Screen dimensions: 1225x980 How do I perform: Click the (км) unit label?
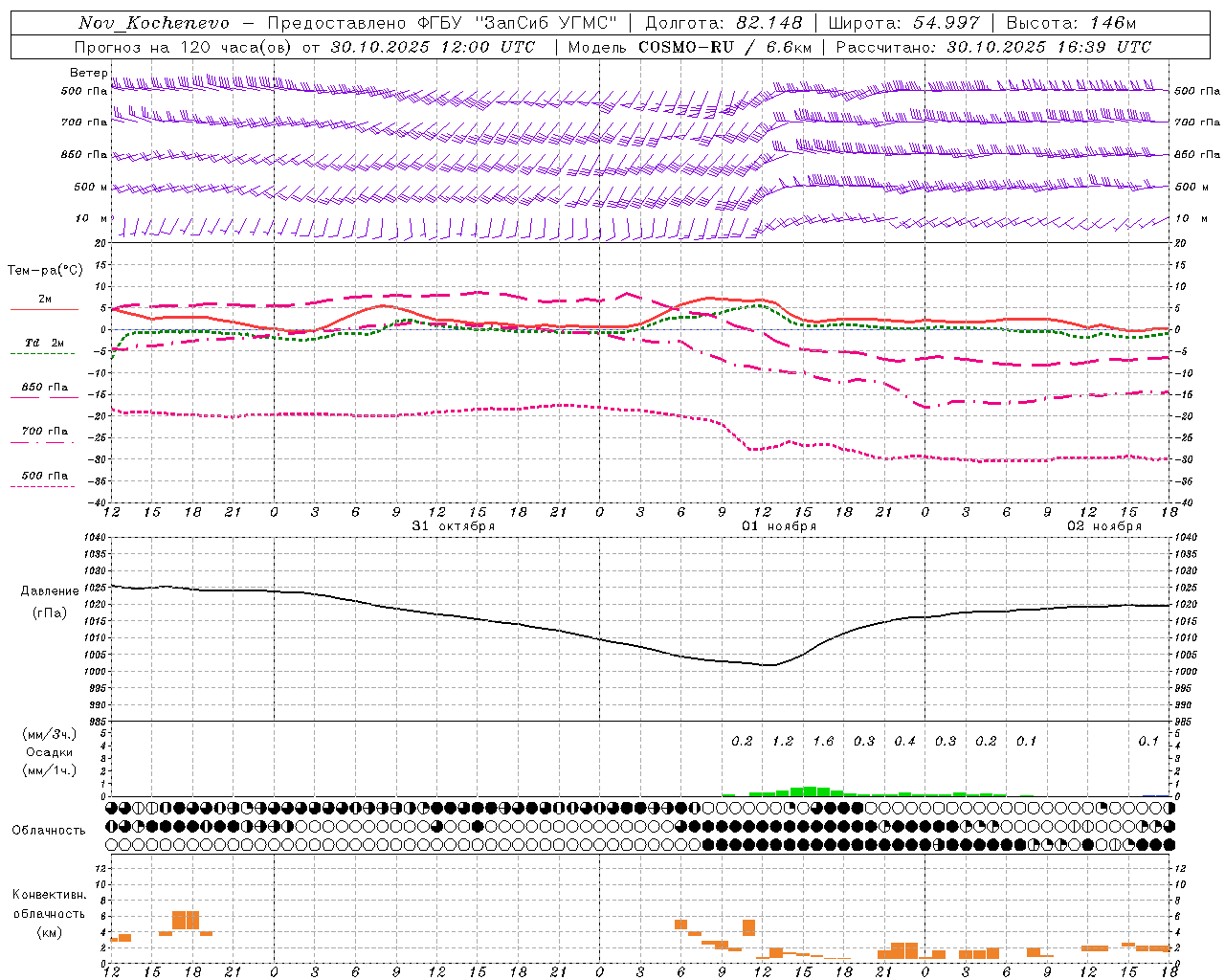tap(50, 932)
